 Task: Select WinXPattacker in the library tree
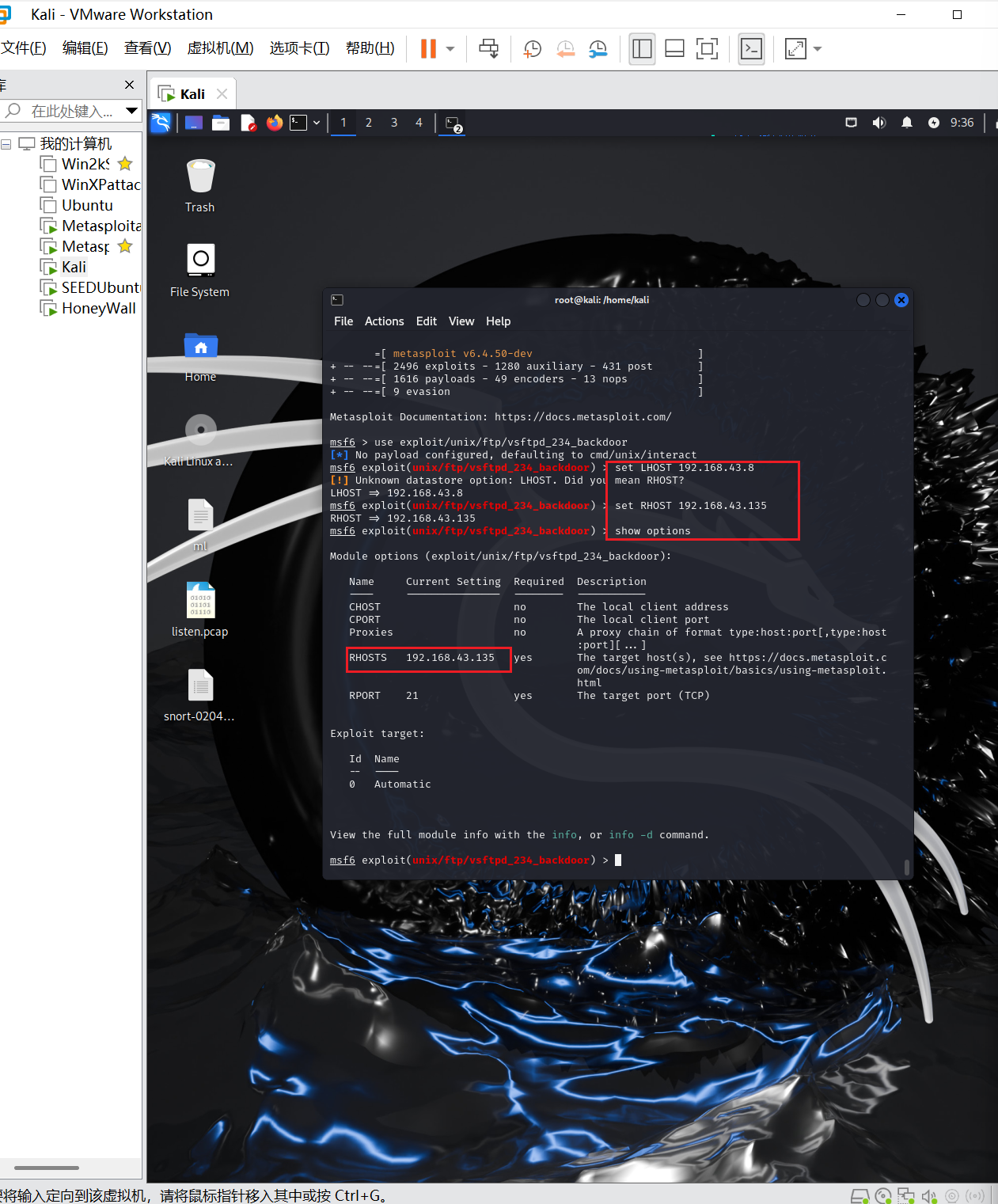pyautogui.click(x=90, y=184)
